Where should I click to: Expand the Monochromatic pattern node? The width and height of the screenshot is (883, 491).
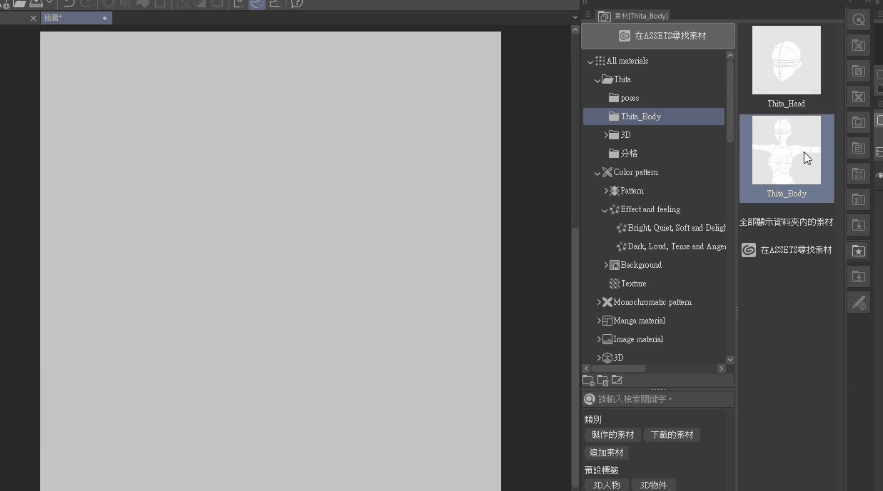(x=599, y=302)
